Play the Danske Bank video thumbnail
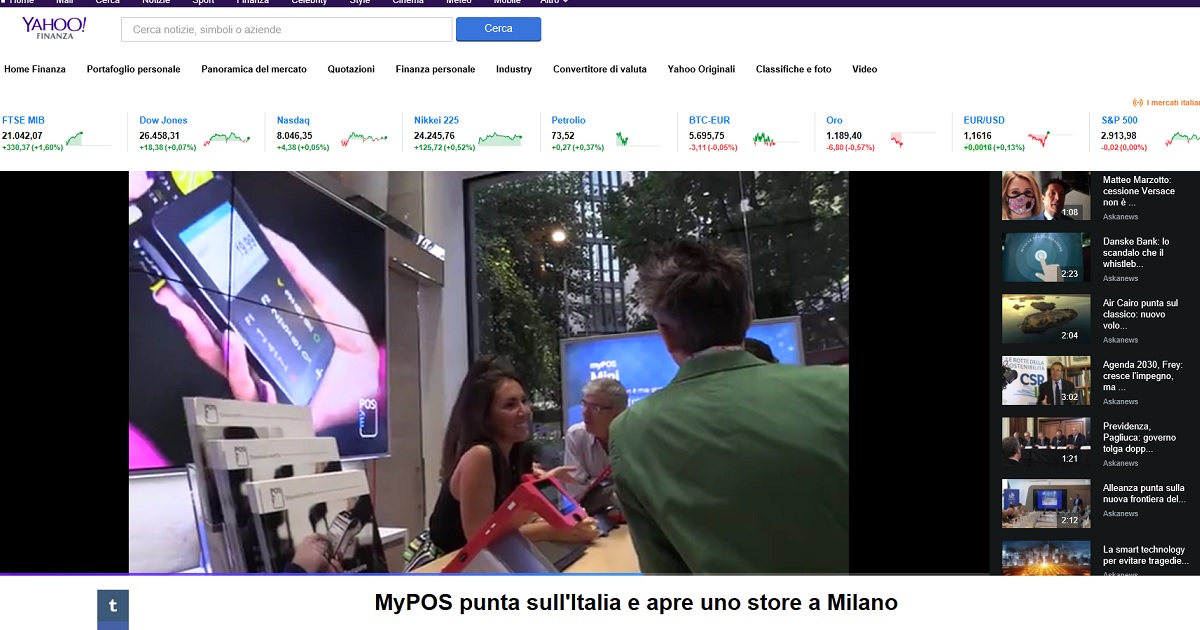The image size is (1200, 630). pos(1046,258)
